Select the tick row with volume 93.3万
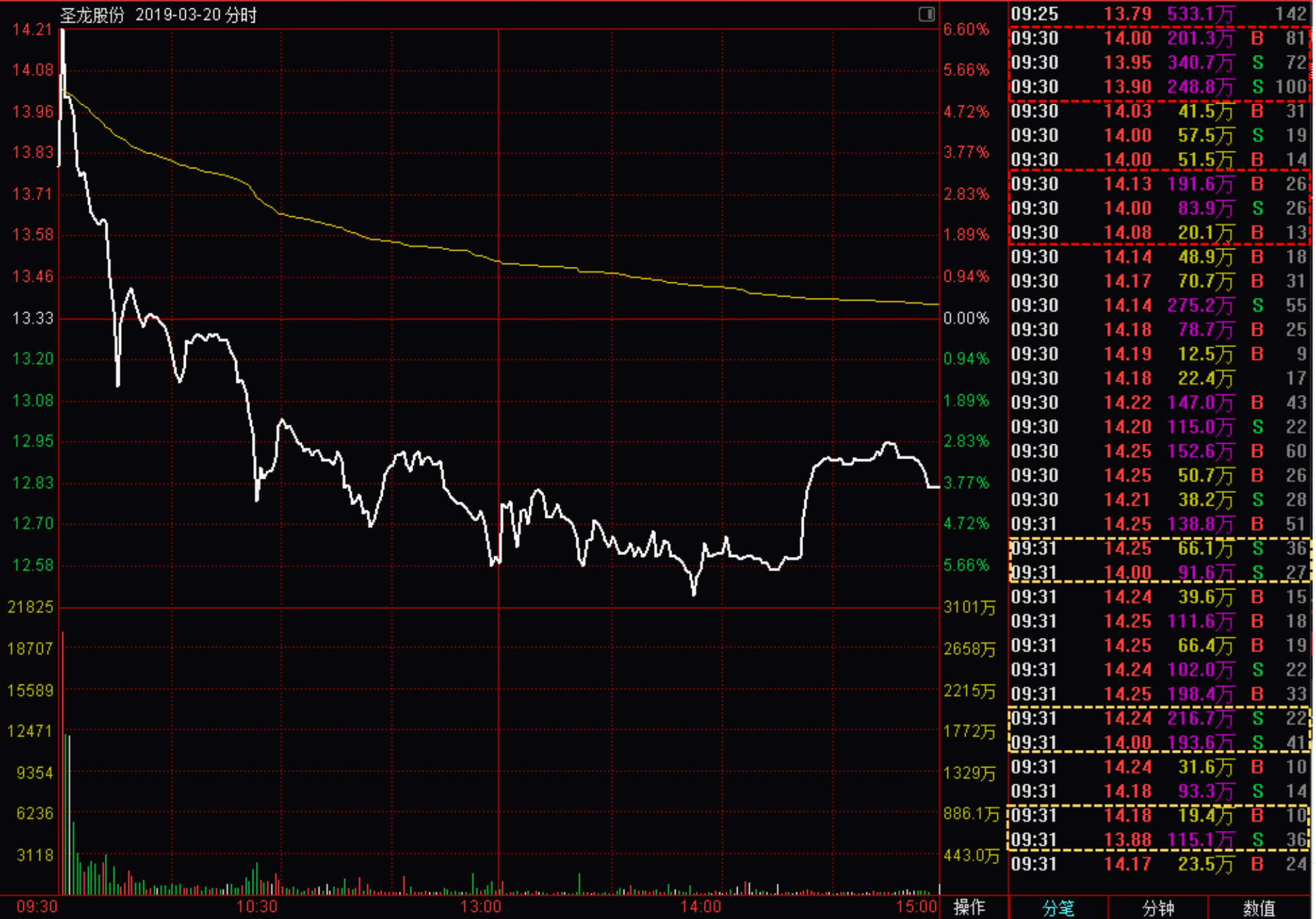The width and height of the screenshot is (1316, 919). coord(1159,791)
